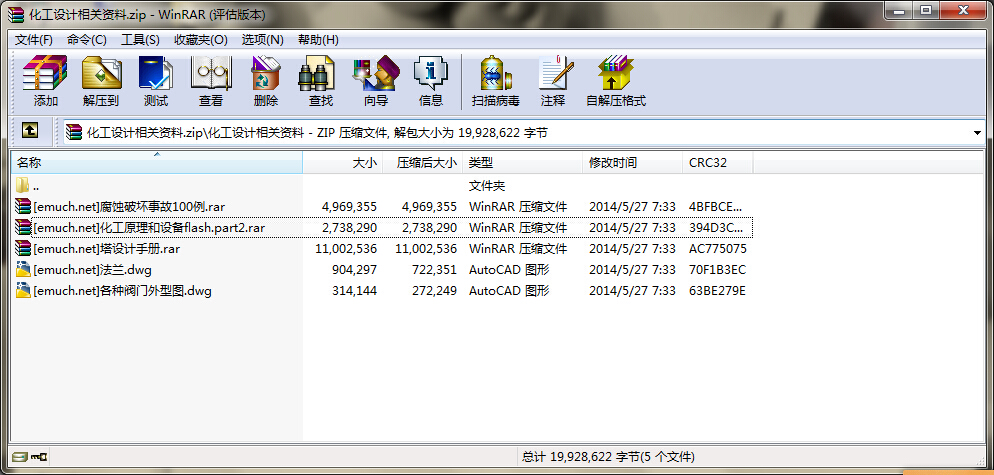Image resolution: width=994 pixels, height=475 pixels.
Task: Open the 文件(F) menu
Action: point(34,40)
